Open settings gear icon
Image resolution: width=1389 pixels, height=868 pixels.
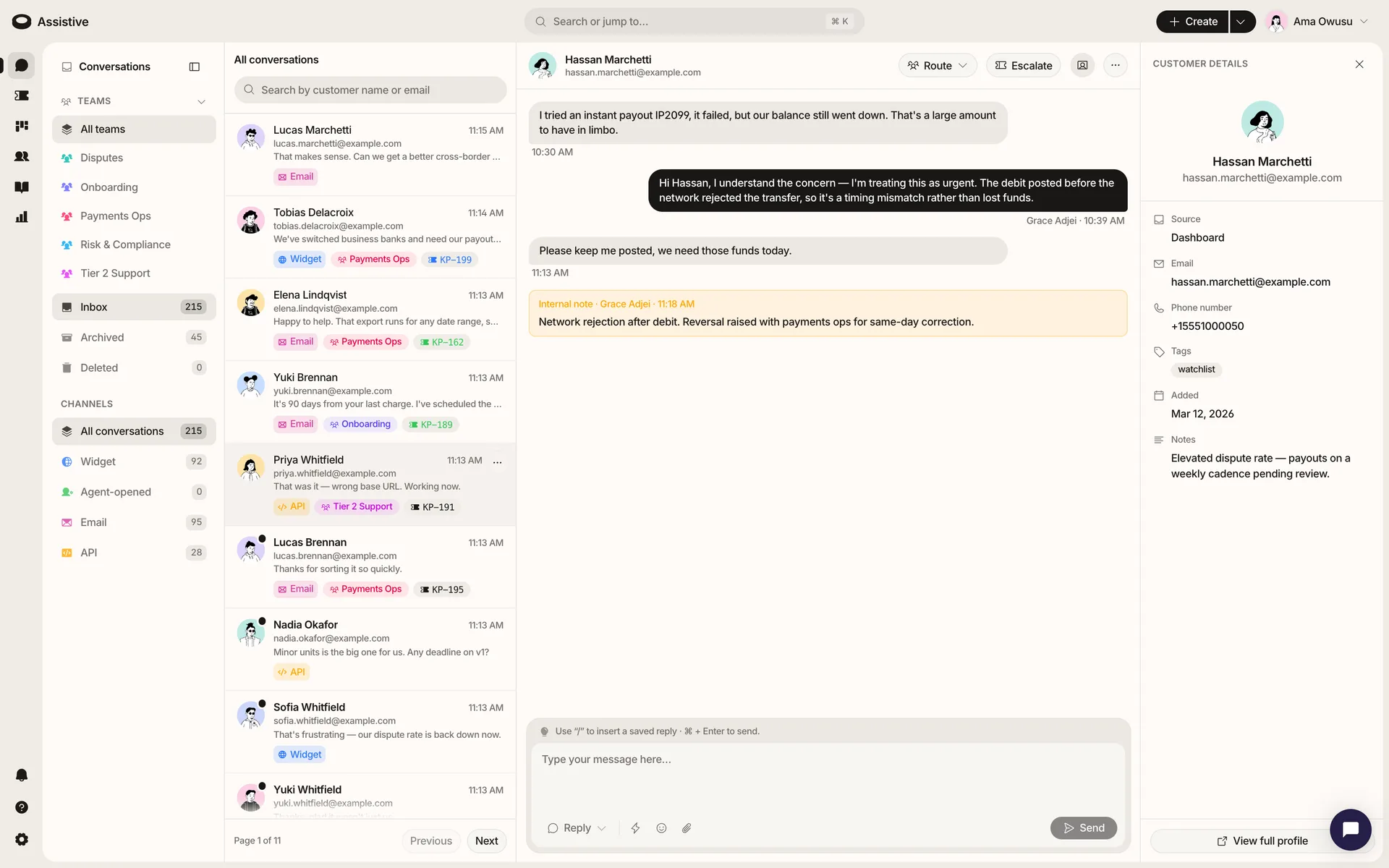tap(22, 839)
